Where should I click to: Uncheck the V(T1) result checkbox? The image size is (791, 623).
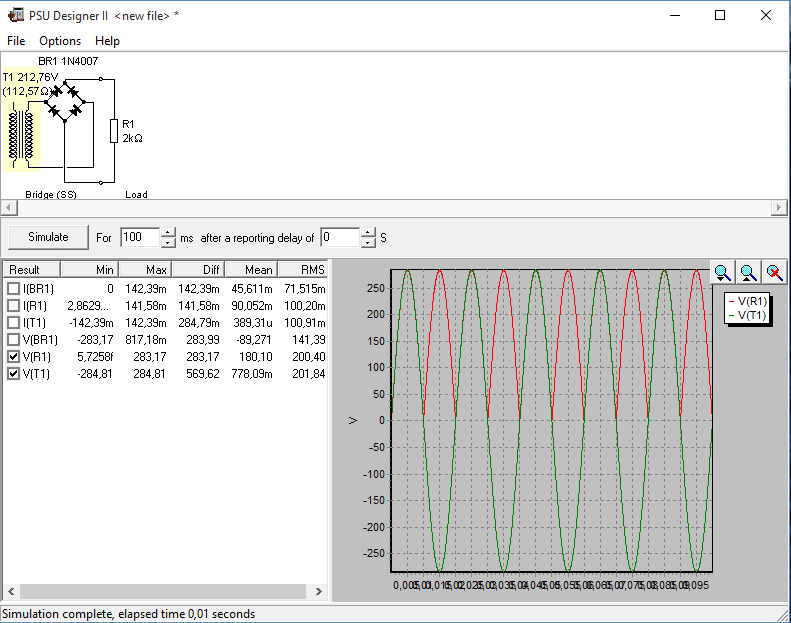pos(13,373)
